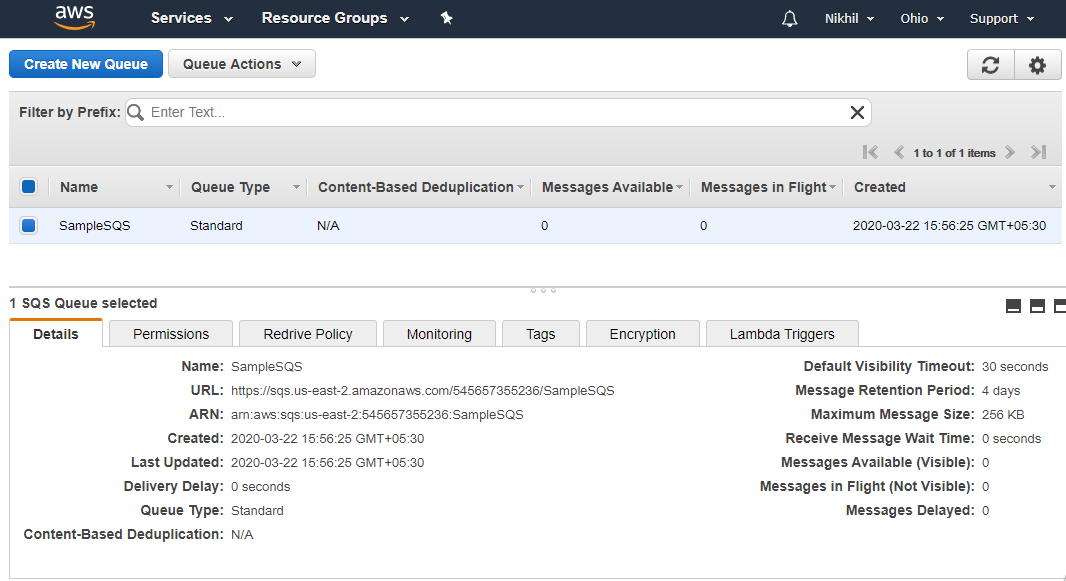Click the pin shortcuts icon
This screenshot has width=1066, height=581.
[x=447, y=18]
